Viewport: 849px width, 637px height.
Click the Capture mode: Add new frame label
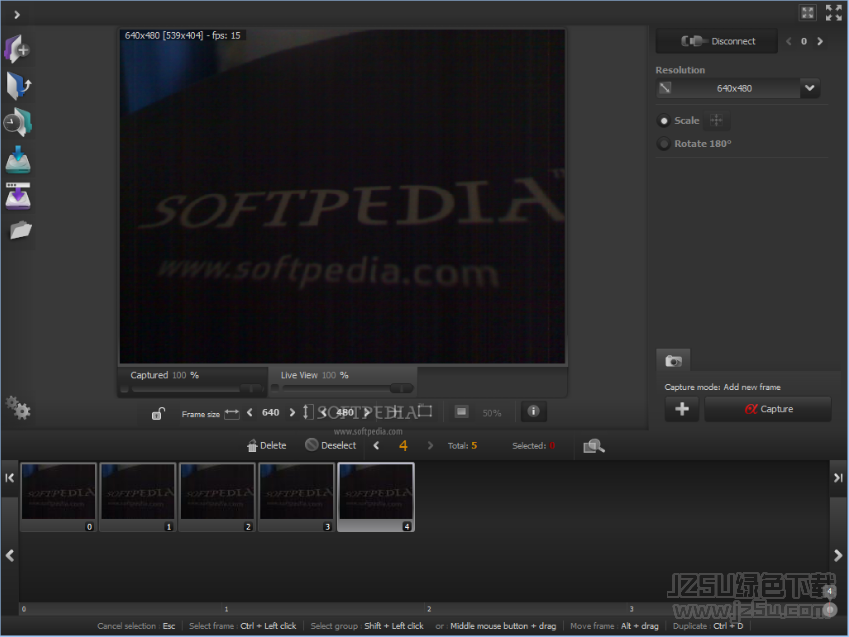(722, 387)
